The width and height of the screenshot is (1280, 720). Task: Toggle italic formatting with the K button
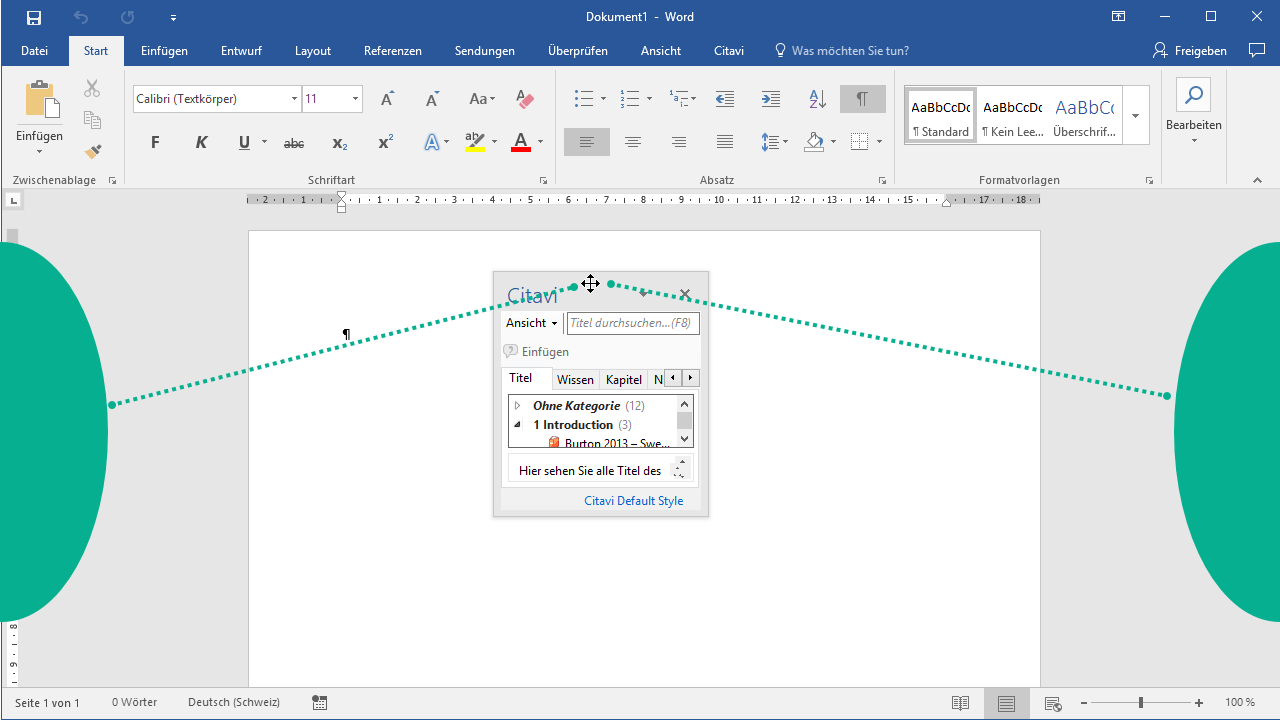point(201,143)
